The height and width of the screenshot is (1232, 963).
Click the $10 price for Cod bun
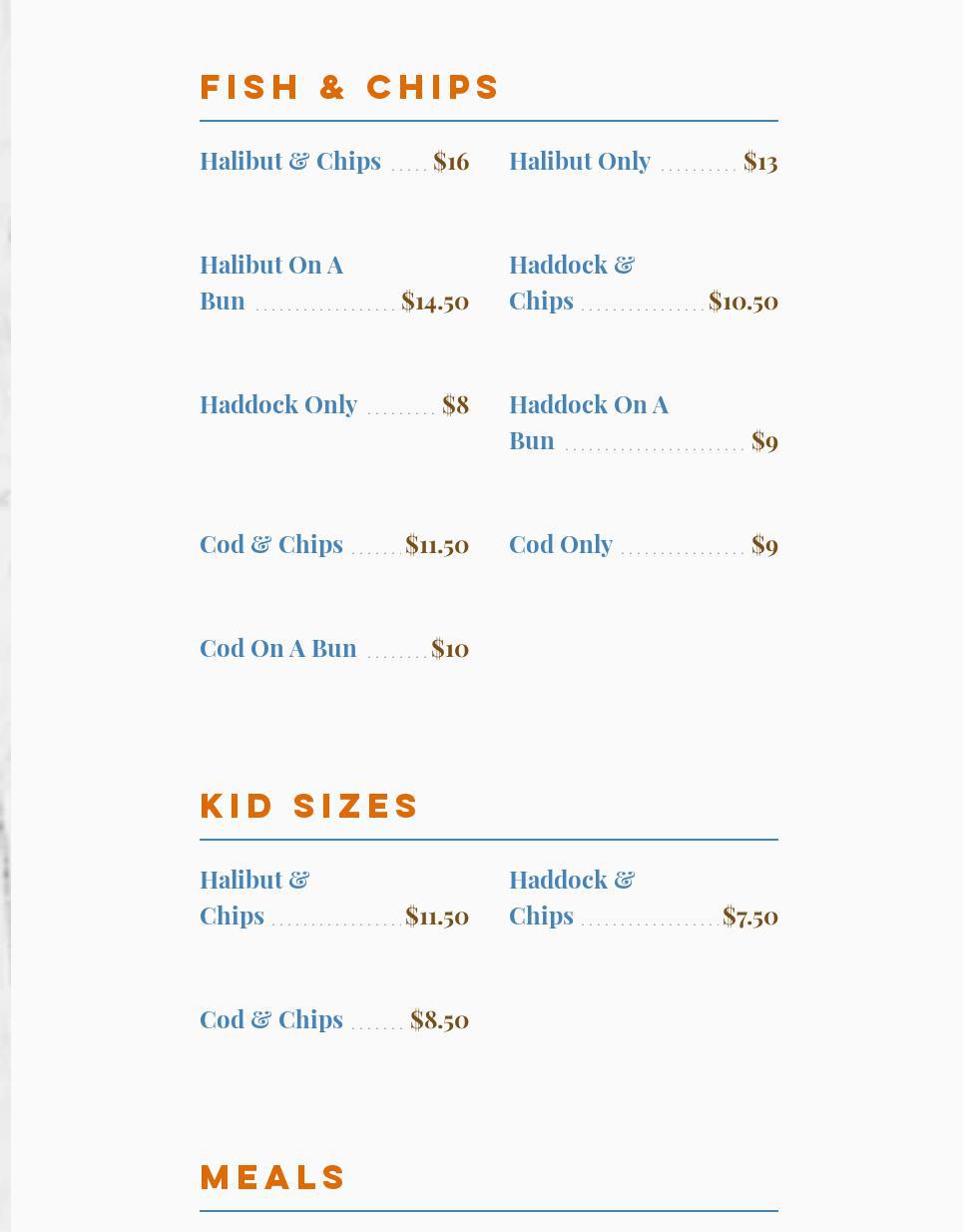coord(450,648)
